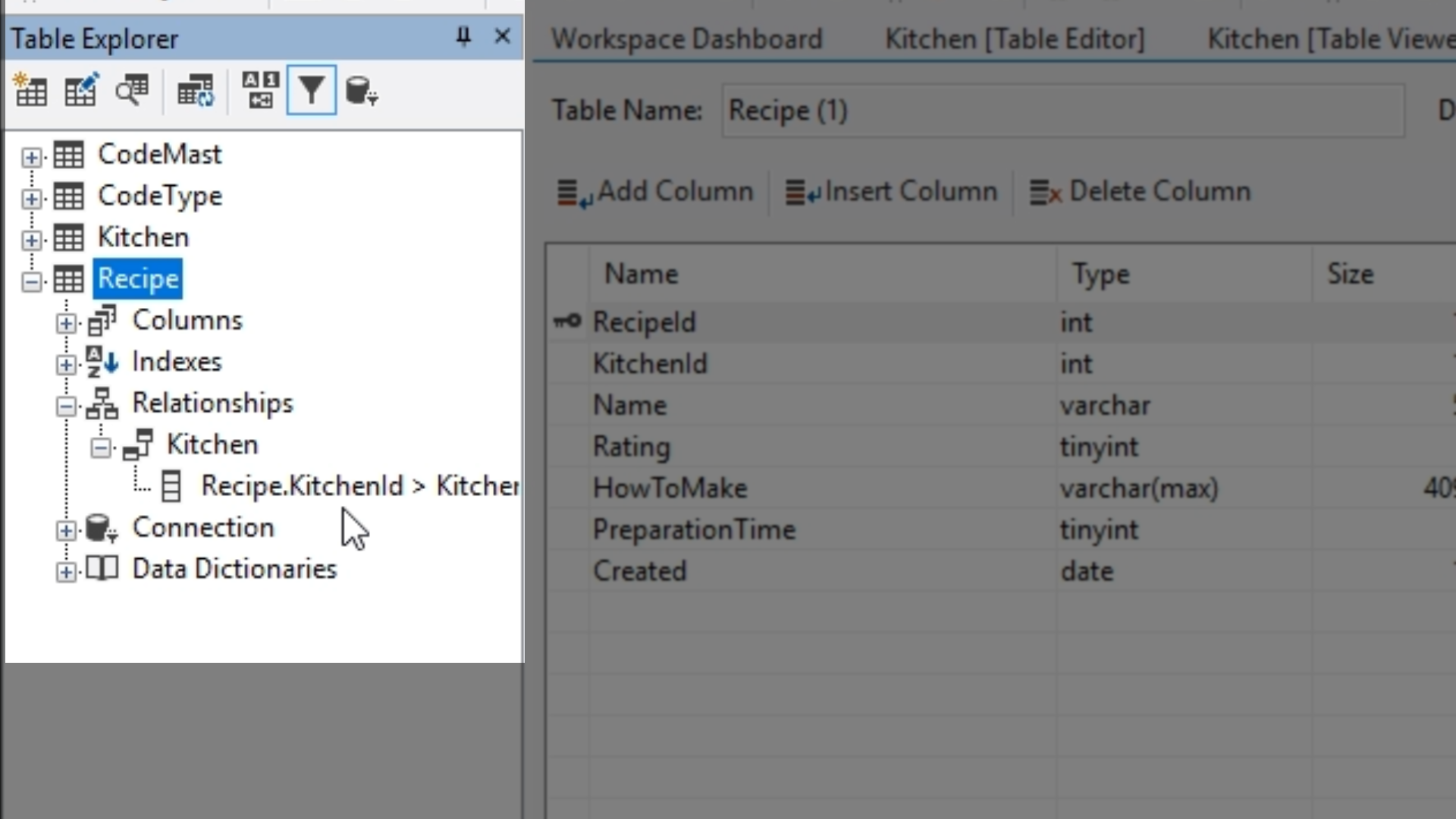Click the Table Name input field

(x=1062, y=111)
